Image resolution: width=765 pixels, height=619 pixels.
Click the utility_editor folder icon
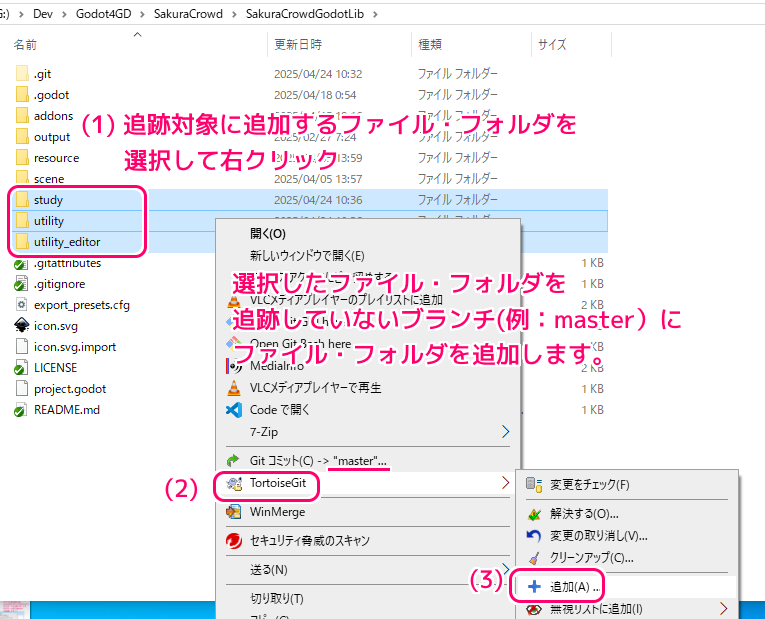pos(22,241)
